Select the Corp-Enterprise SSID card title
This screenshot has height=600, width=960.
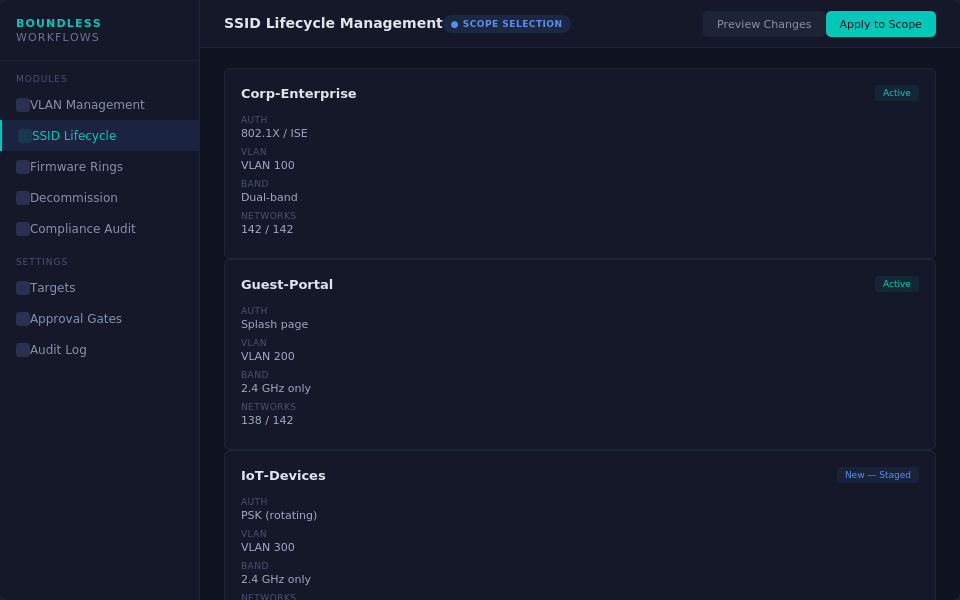pyautogui.click(x=298, y=93)
